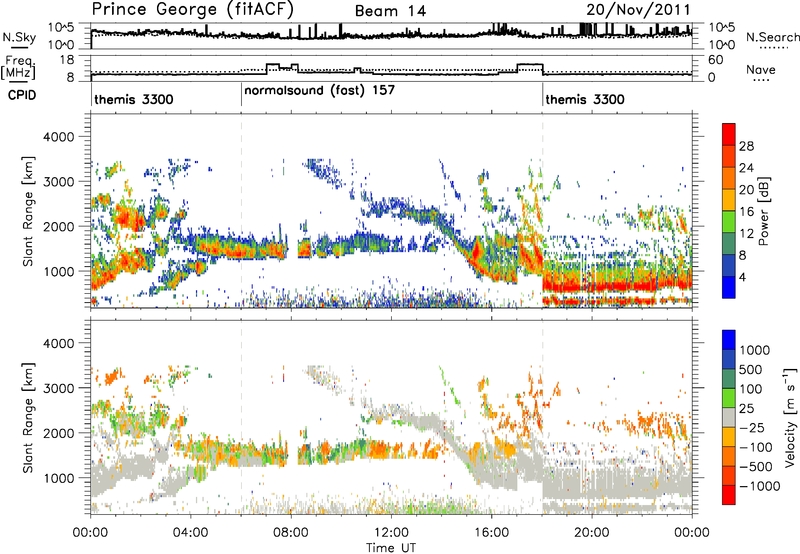Click the first 'themis 3300' label after 00:00

click(x=134, y=99)
